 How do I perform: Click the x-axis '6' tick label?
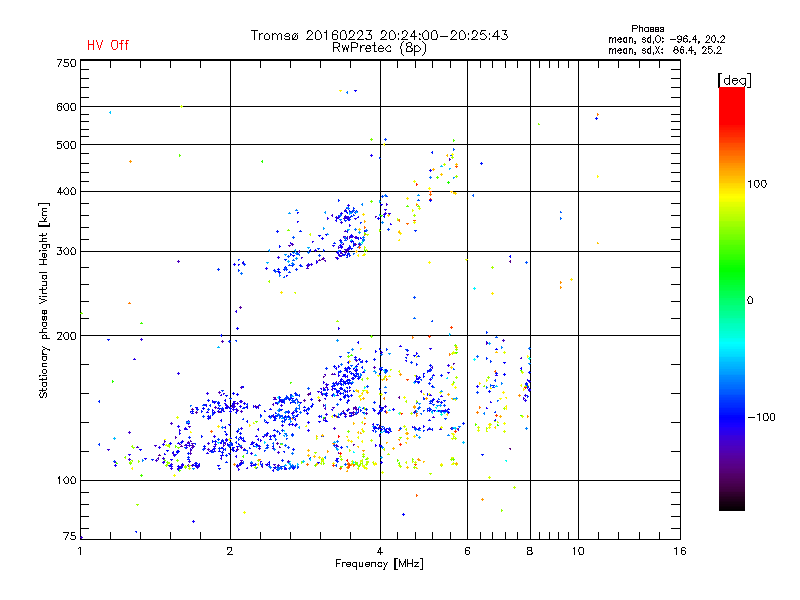click(467, 551)
